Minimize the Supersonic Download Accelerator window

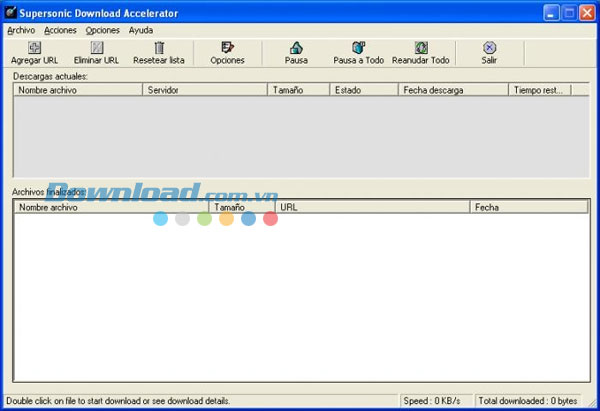[x=551, y=13]
